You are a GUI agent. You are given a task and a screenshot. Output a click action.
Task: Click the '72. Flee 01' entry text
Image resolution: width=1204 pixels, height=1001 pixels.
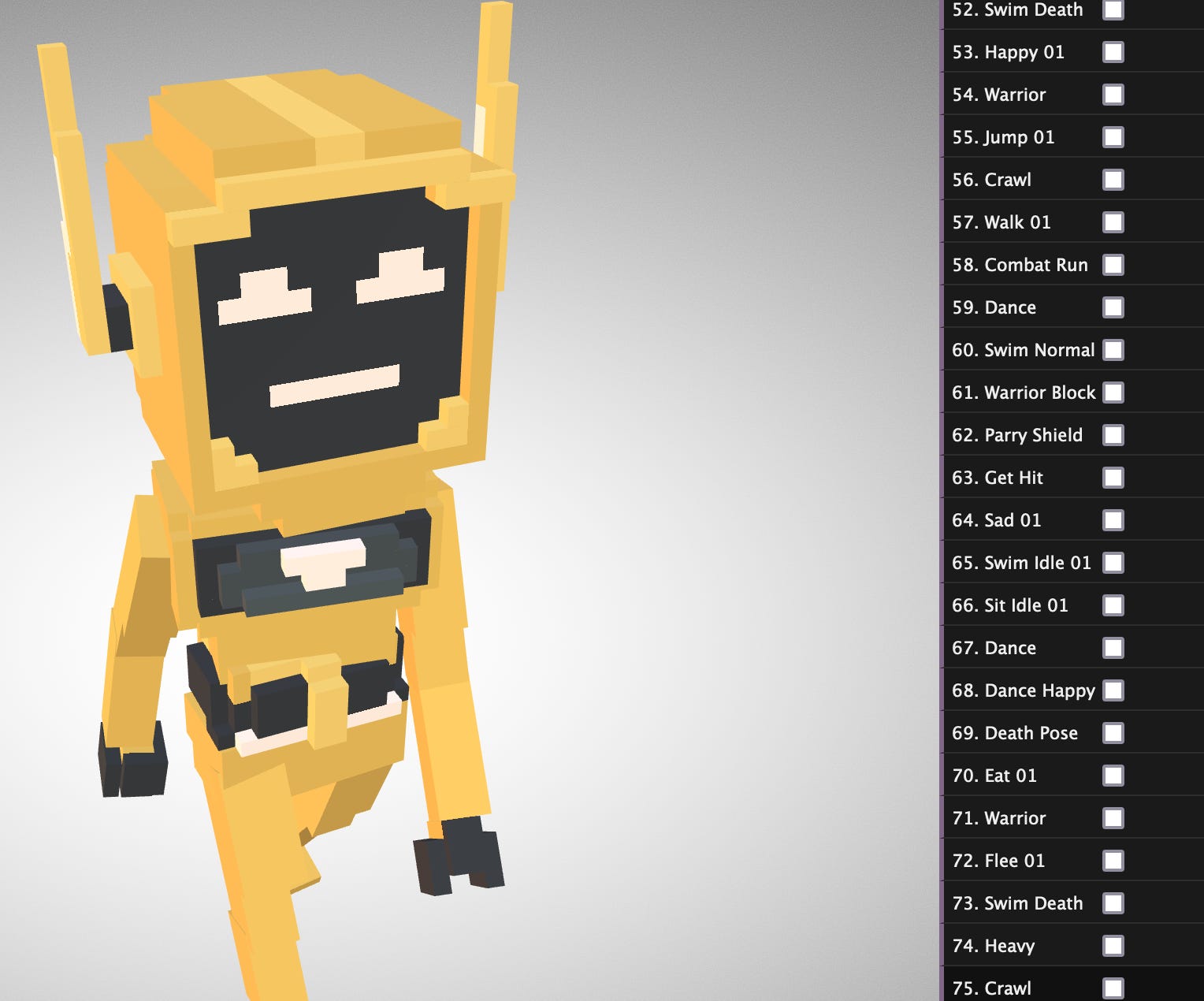[998, 861]
